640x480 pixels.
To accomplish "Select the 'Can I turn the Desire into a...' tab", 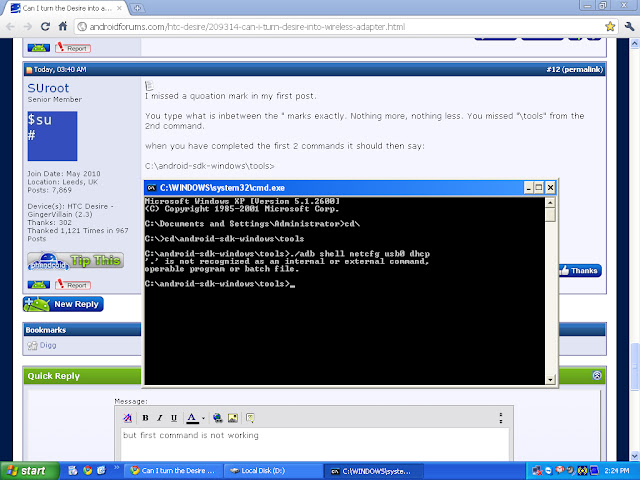I will click(x=63, y=8).
